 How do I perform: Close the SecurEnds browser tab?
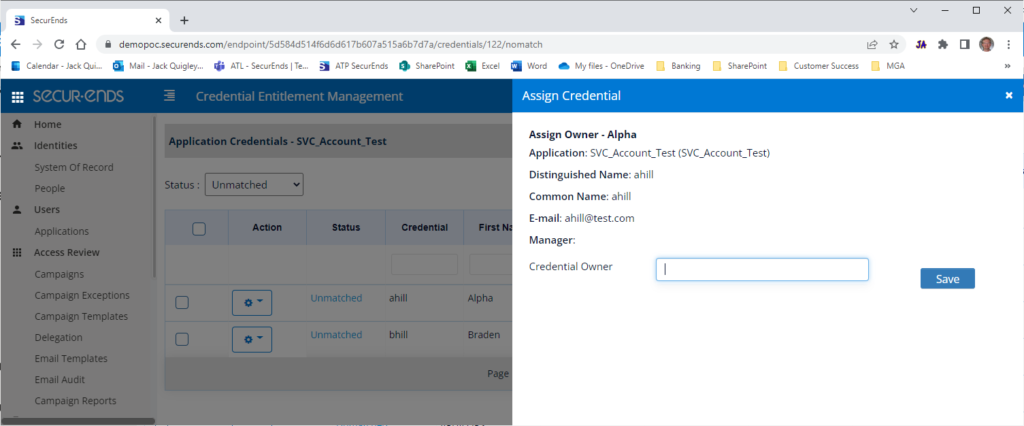pyautogui.click(x=159, y=20)
